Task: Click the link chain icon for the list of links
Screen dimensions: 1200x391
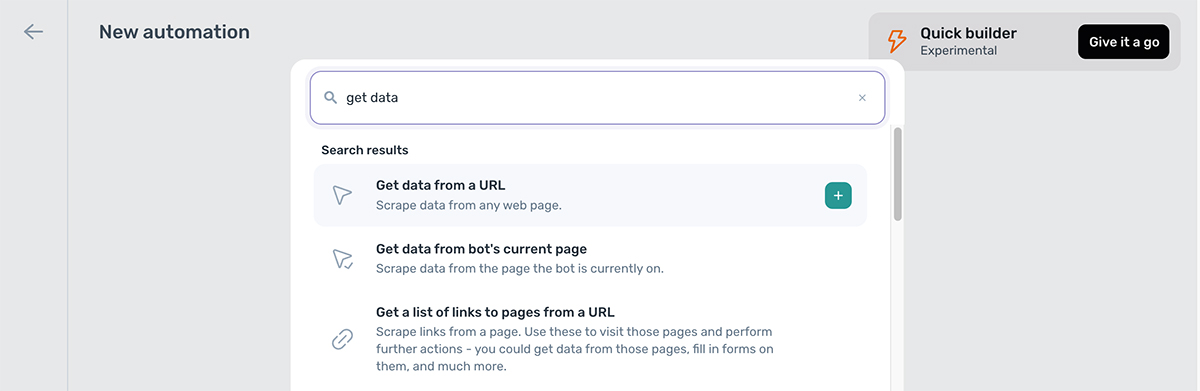Action: click(343, 339)
